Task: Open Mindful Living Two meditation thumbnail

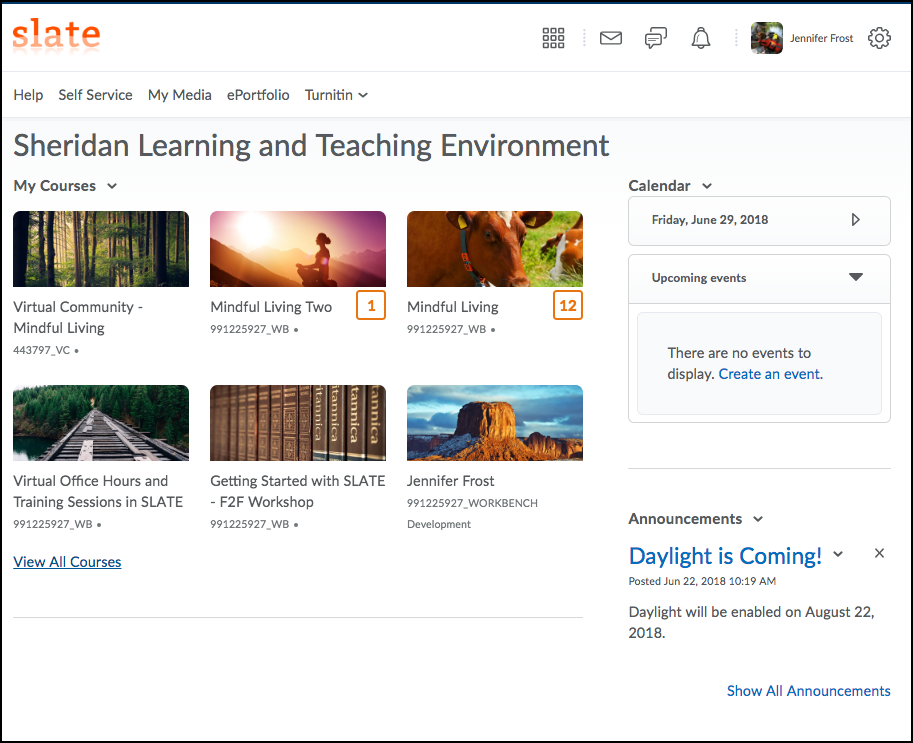Action: 298,249
